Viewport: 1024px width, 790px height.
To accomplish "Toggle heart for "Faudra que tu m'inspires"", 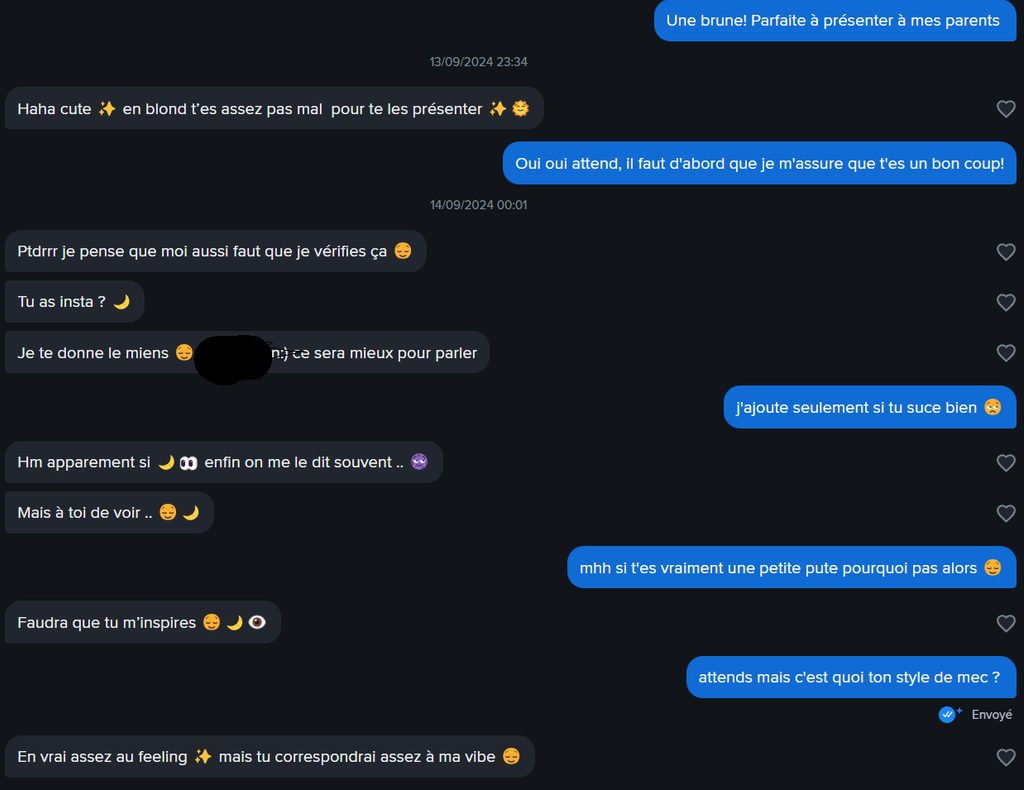I will pyautogui.click(x=1006, y=623).
